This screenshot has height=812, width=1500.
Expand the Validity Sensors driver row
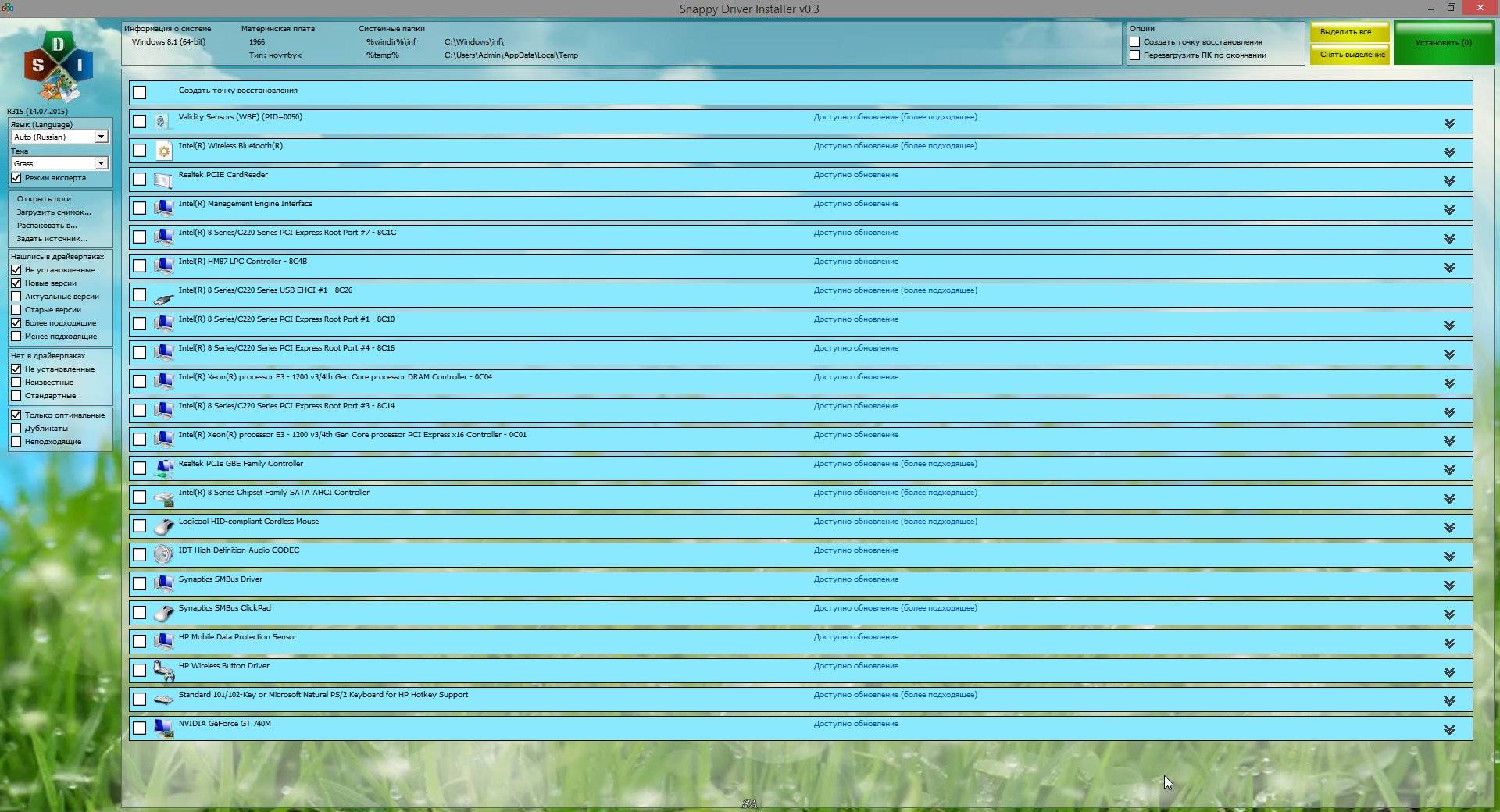(x=1449, y=123)
